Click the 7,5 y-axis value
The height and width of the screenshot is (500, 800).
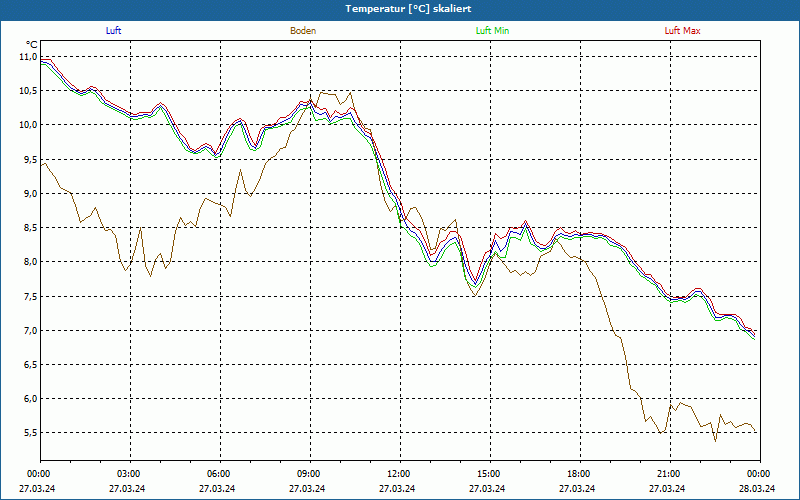pyautogui.click(x=31, y=296)
